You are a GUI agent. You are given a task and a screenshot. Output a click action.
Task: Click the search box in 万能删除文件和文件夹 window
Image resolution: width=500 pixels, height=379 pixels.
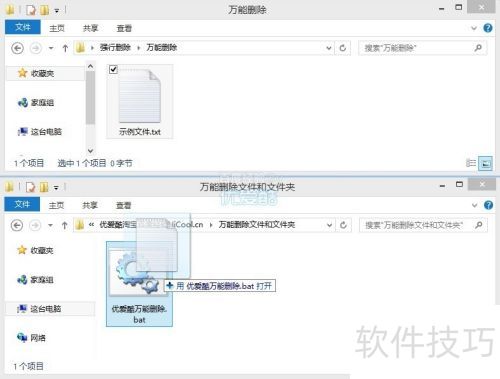point(423,225)
